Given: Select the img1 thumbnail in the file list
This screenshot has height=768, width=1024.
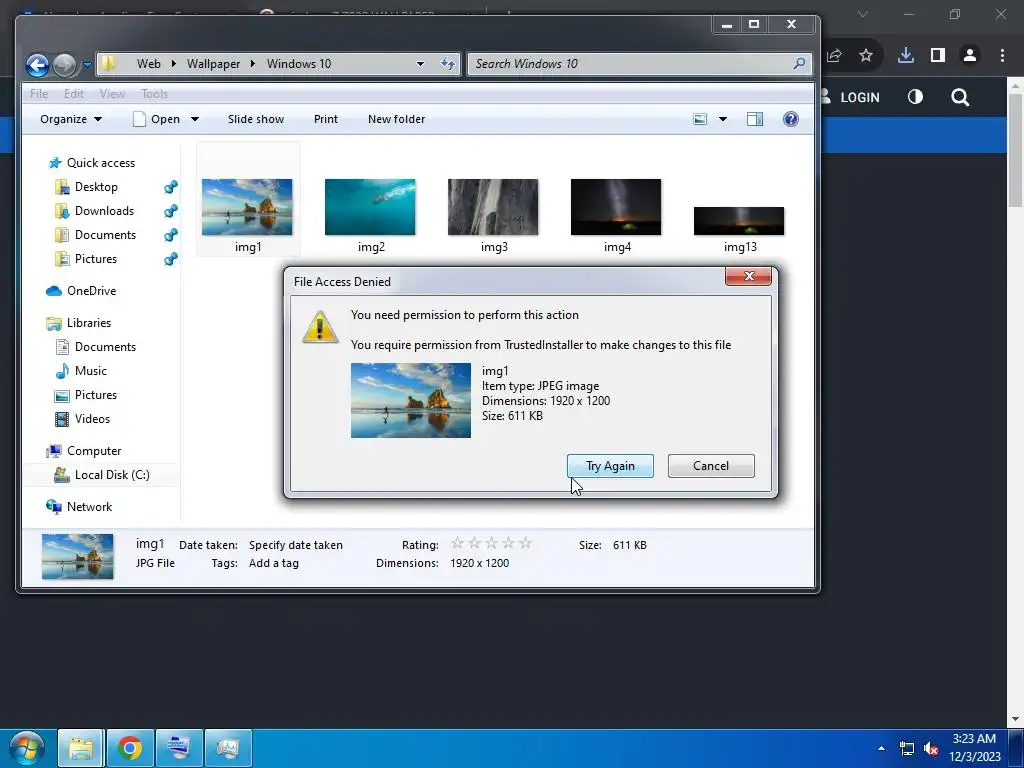Looking at the screenshot, I should pyautogui.click(x=248, y=207).
